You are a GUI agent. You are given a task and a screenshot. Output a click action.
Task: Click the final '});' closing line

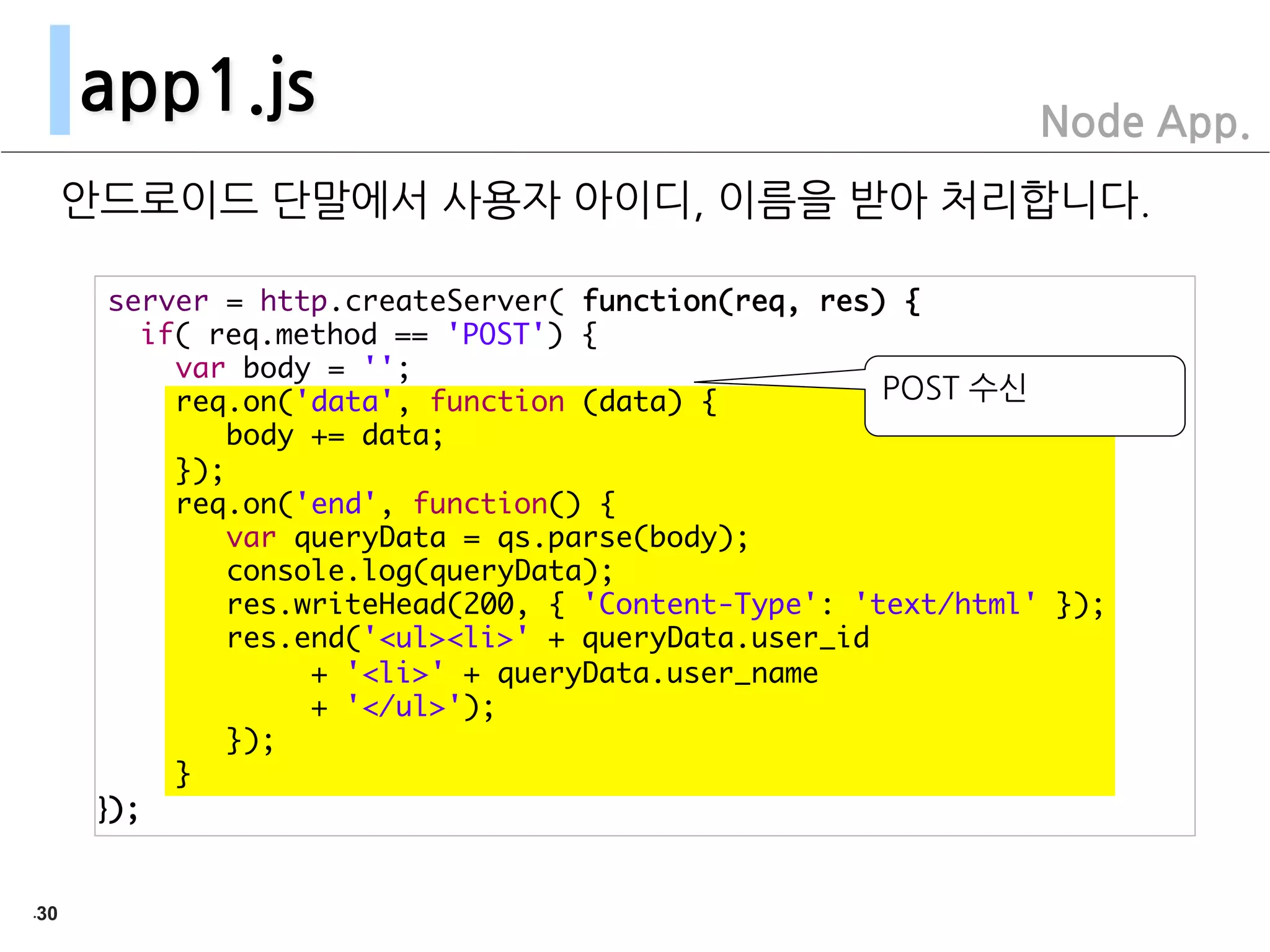118,809
